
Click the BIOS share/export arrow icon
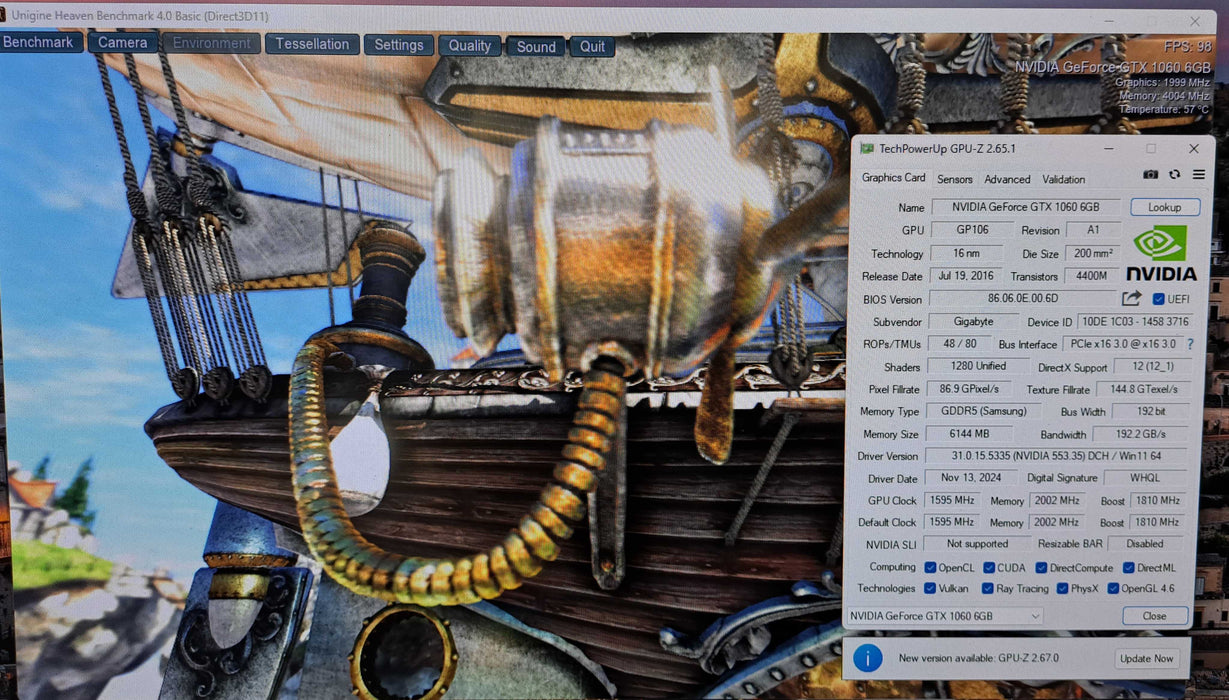point(1131,298)
